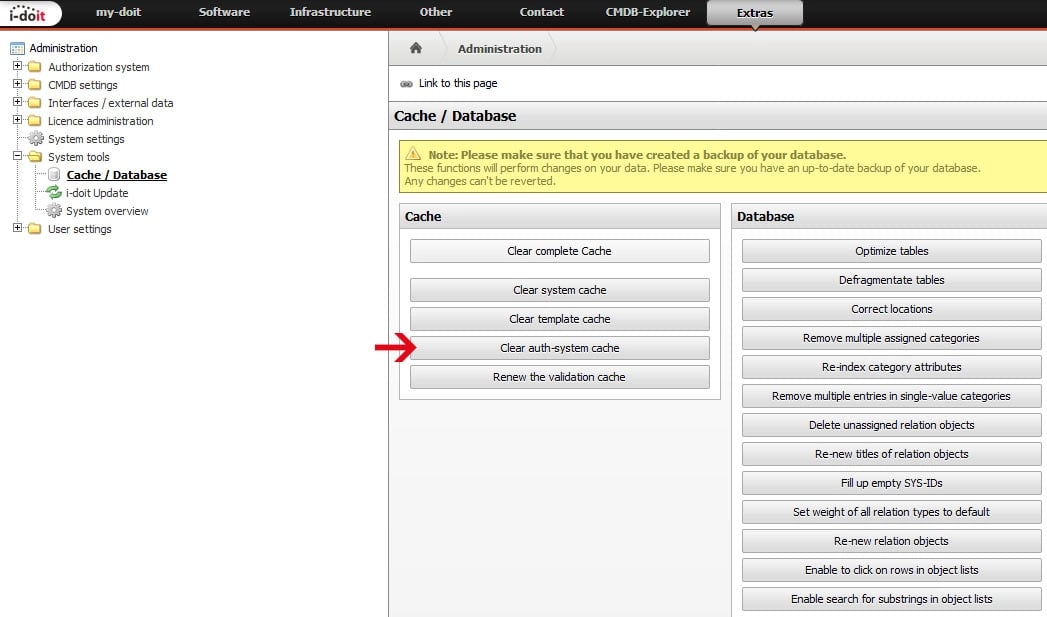1047x617 pixels.
Task: Click the home icon in breadcrumb
Action: click(x=415, y=48)
